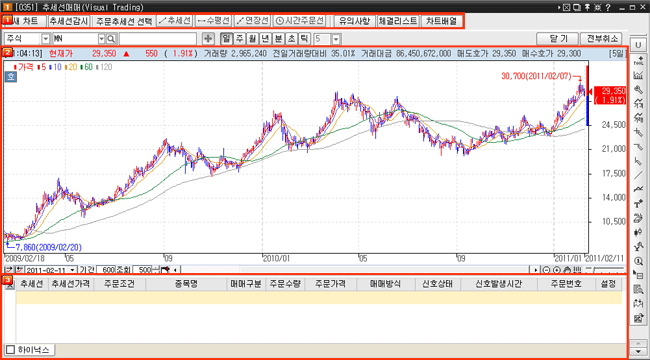Viewport: 650px width, 360px height.
Task: Click the wrench settings icon in right sidebar
Action: pos(638,89)
